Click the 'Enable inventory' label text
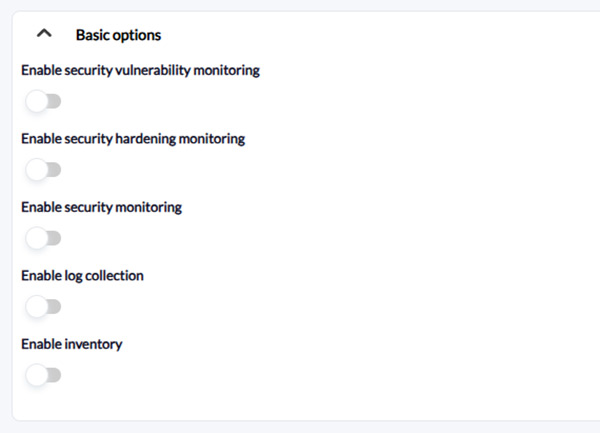Viewport: 600px width, 433px height. 71,344
